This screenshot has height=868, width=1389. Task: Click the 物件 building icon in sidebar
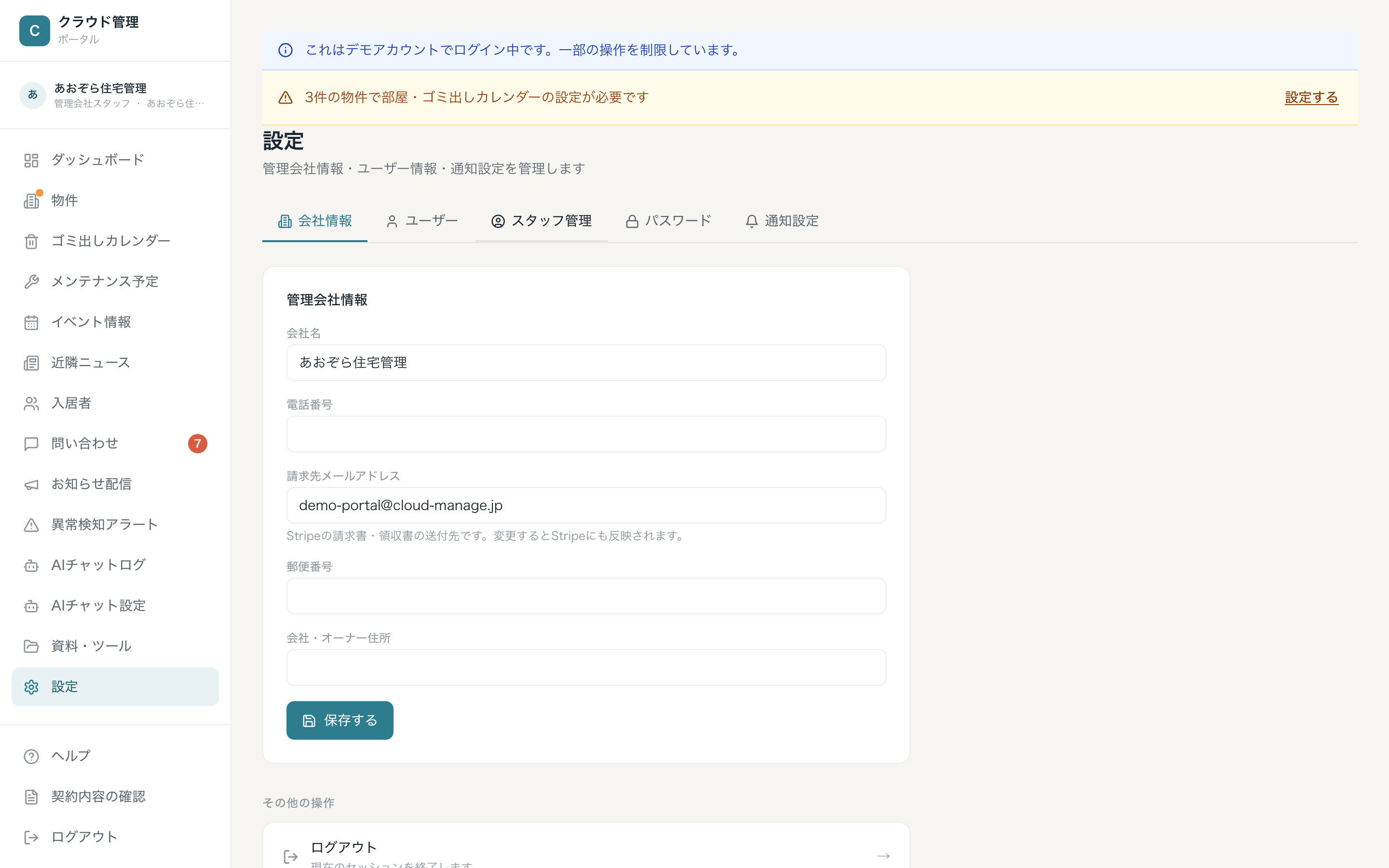31,201
